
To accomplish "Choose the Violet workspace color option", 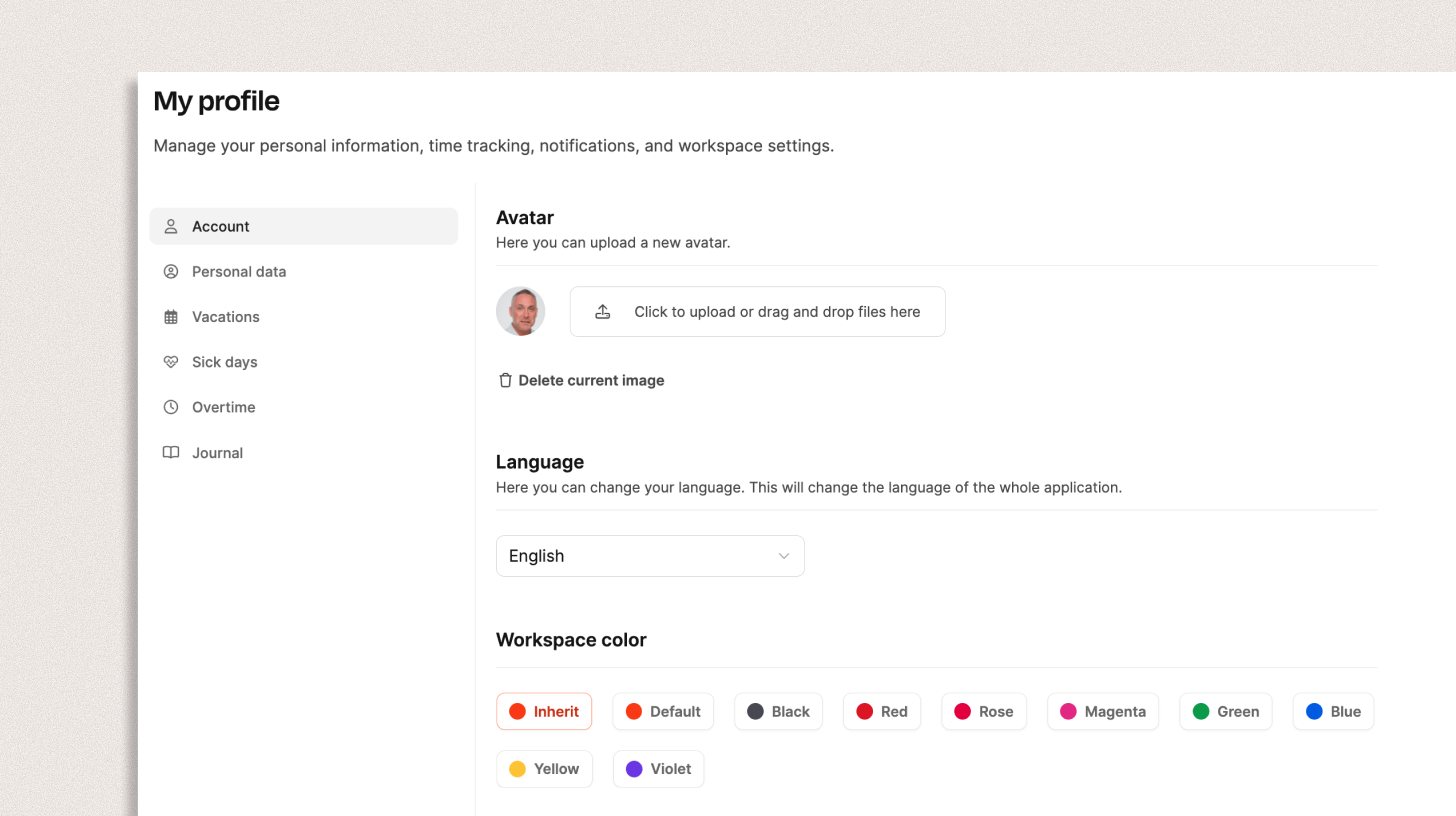I will click(658, 769).
